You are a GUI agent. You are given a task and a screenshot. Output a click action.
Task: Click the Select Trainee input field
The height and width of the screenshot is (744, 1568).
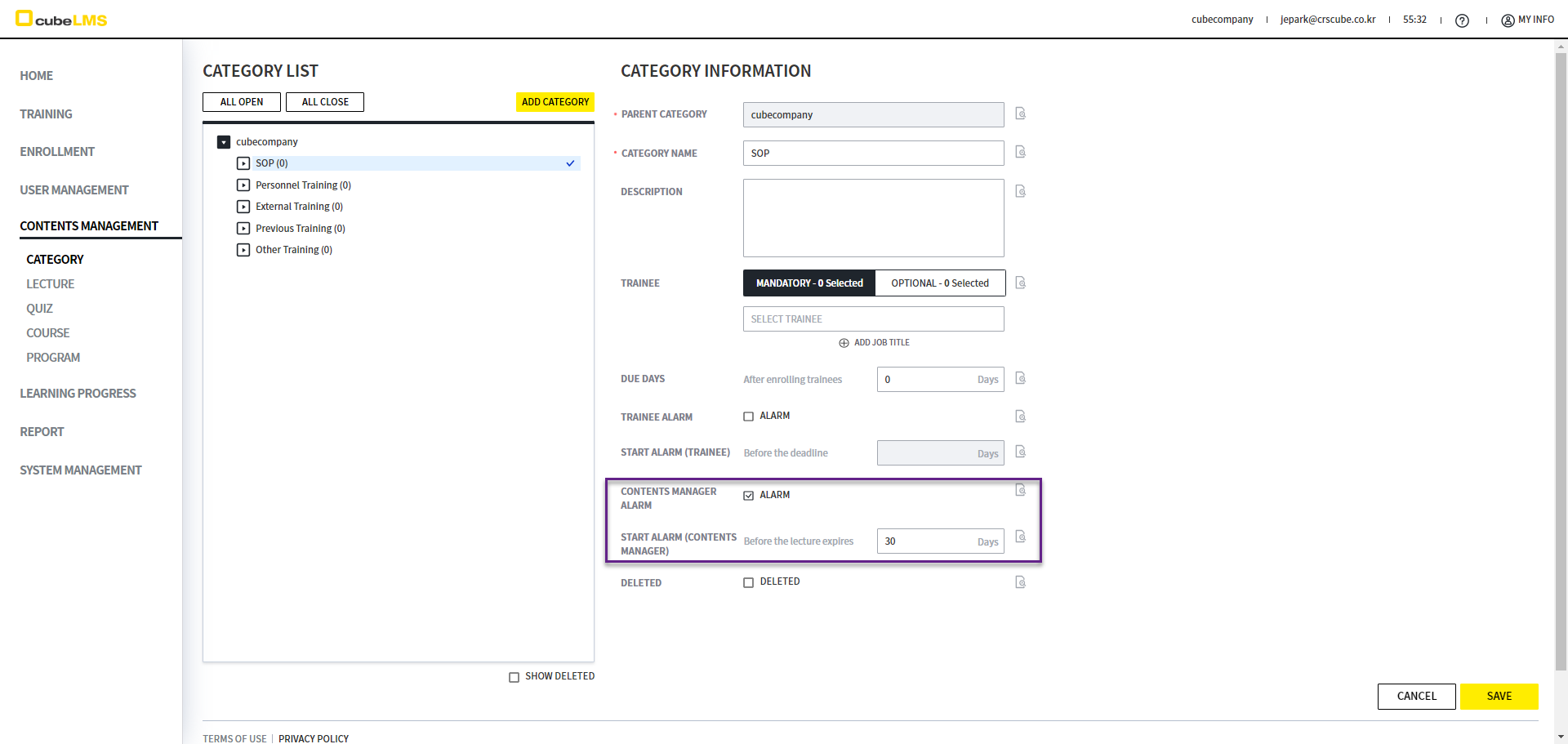873,319
